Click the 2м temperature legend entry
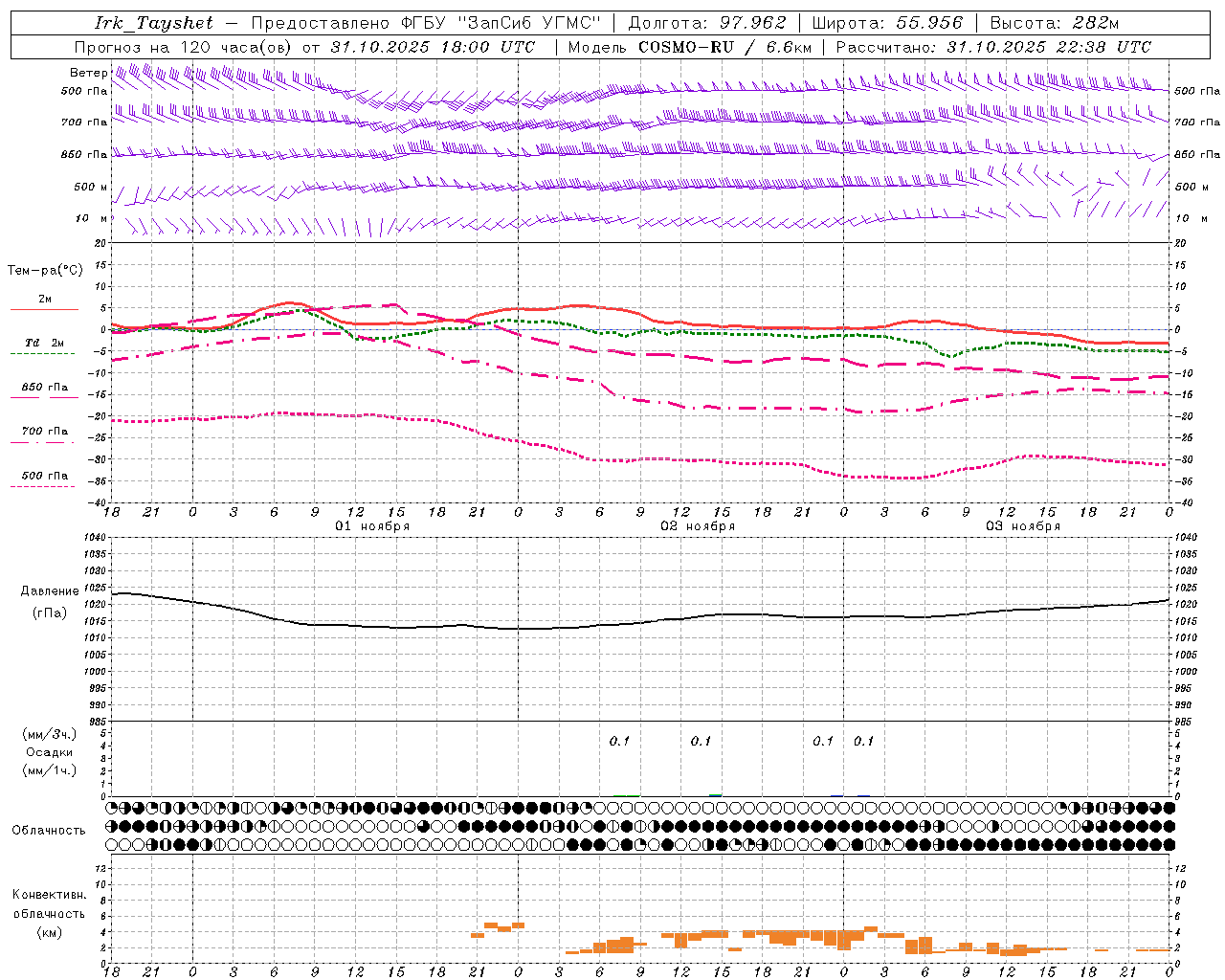 (45, 300)
